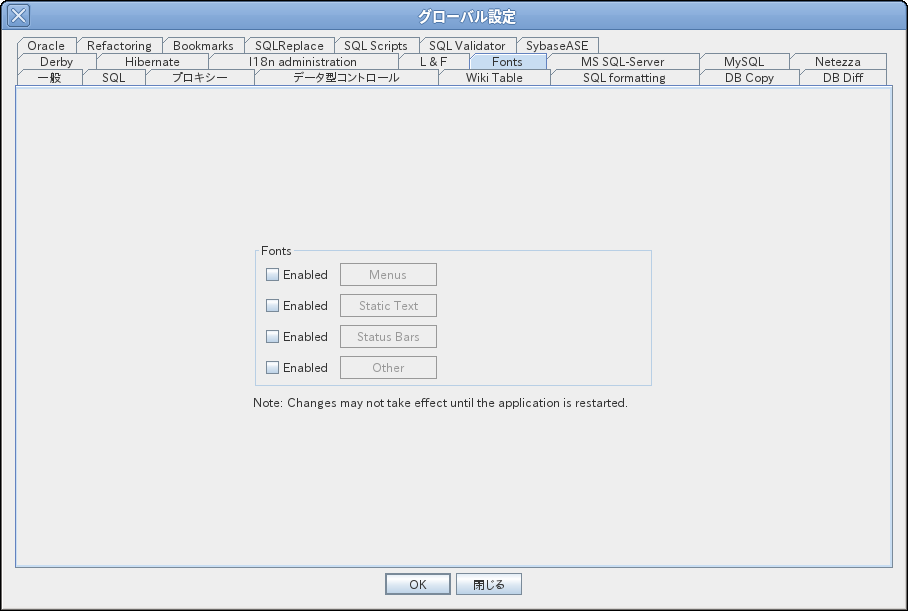
Task: Open the Hibernate tab
Action: click(152, 61)
